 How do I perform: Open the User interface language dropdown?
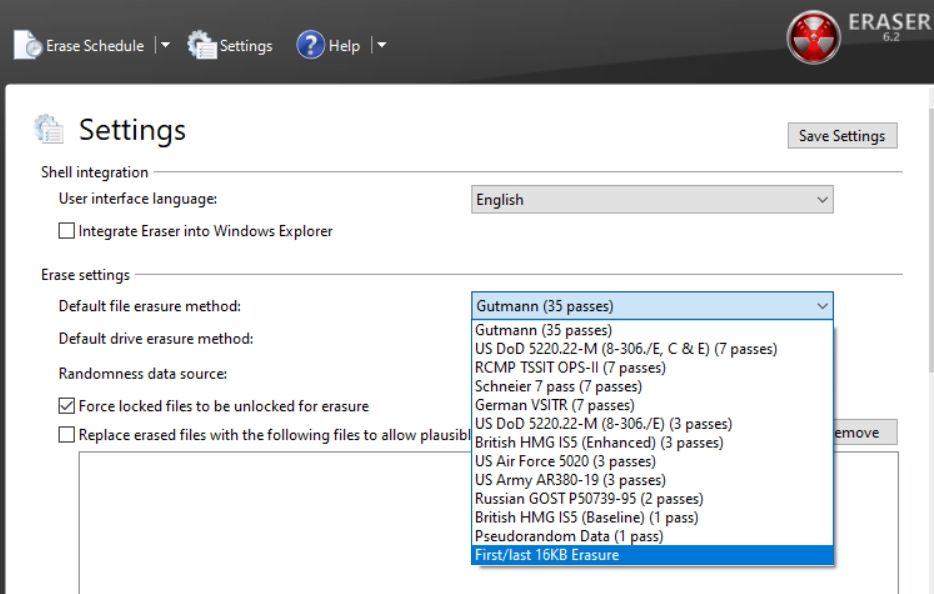pos(652,200)
